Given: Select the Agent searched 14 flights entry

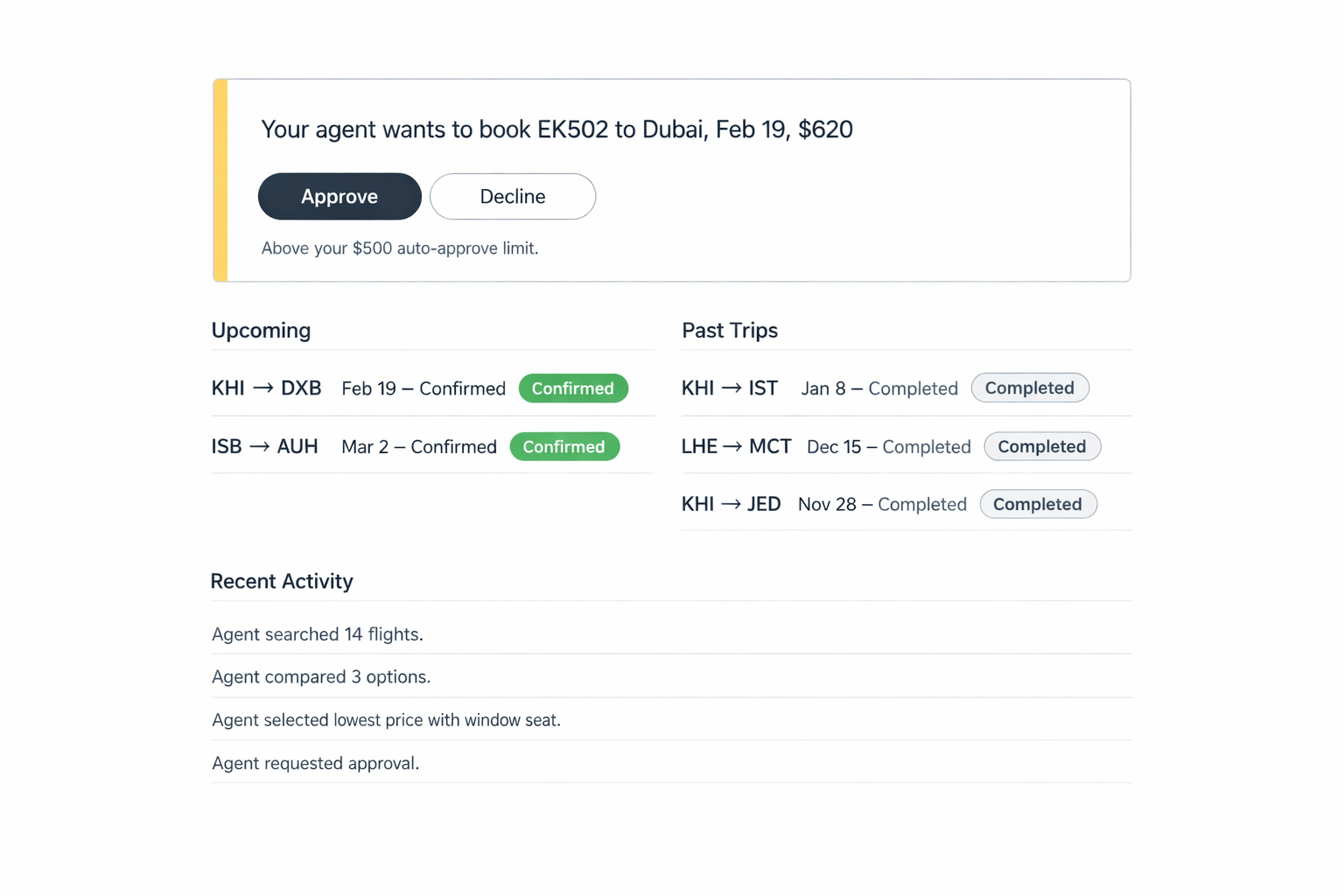Looking at the screenshot, I should pyautogui.click(x=317, y=633).
